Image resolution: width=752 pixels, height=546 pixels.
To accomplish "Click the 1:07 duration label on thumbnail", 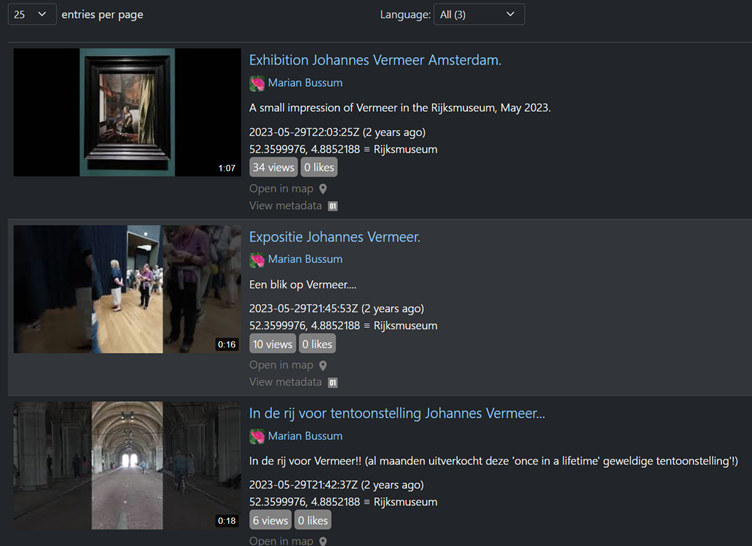I will pos(227,168).
